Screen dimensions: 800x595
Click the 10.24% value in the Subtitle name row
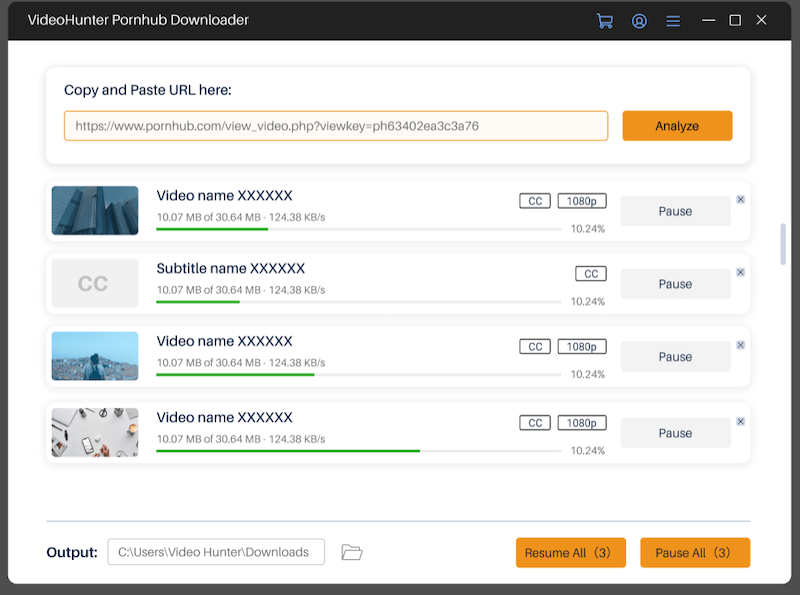(588, 302)
